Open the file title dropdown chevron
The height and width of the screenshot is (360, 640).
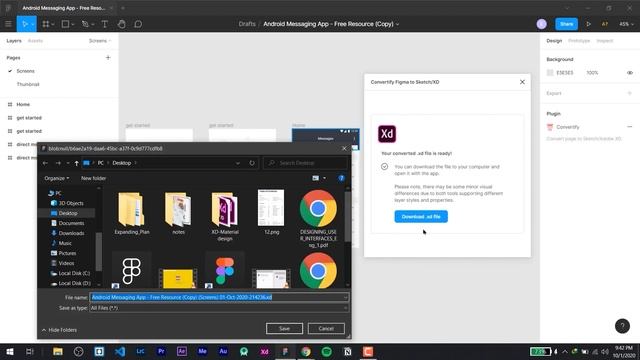(397, 24)
